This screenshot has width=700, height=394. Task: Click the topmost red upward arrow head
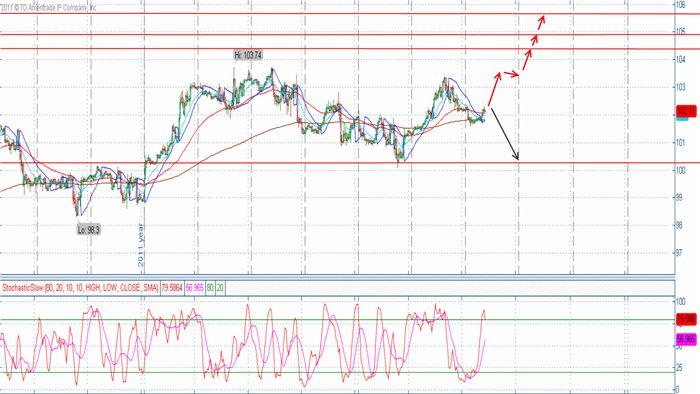coord(542,20)
